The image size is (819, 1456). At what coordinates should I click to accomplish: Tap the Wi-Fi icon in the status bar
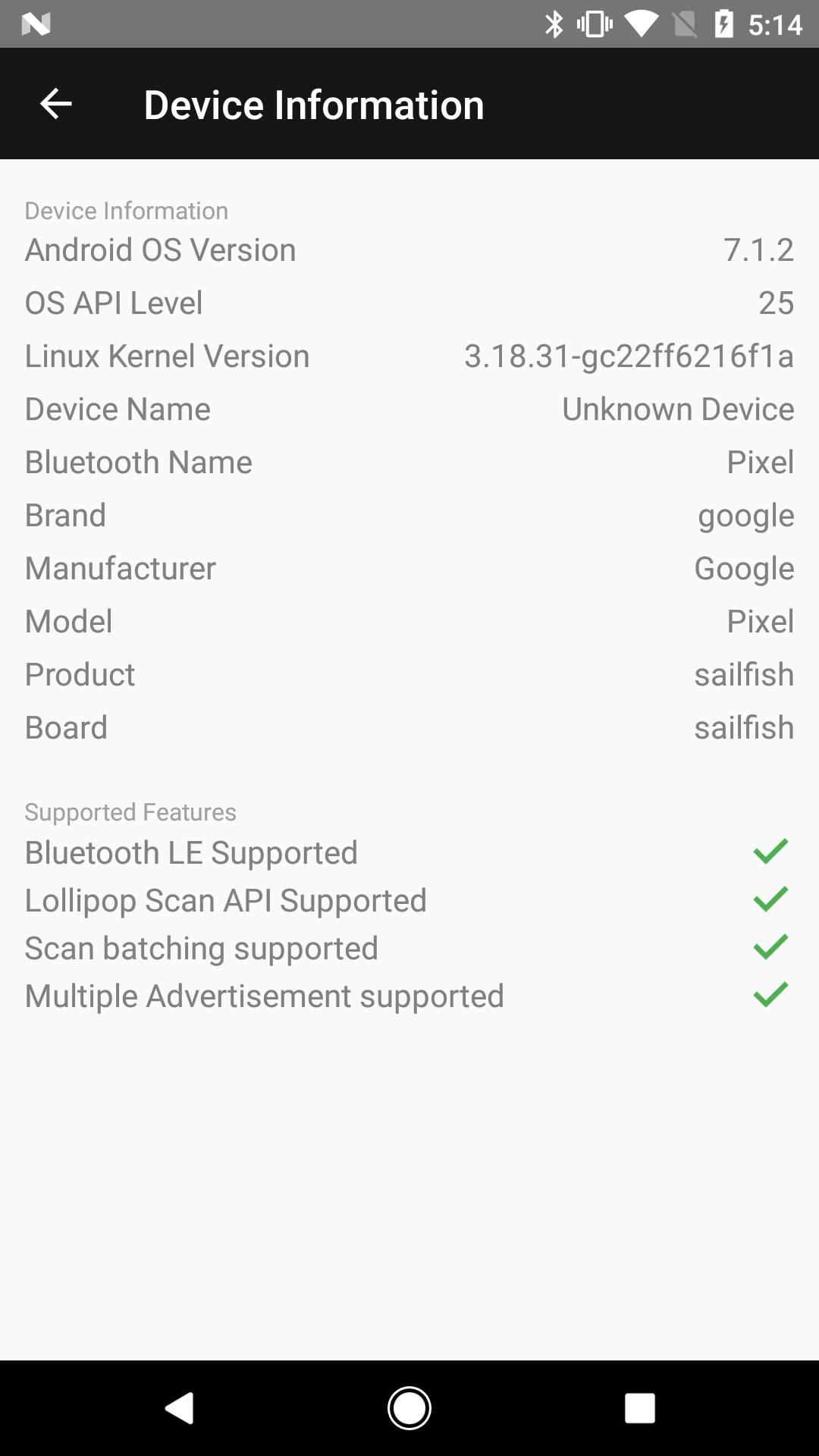(x=642, y=24)
